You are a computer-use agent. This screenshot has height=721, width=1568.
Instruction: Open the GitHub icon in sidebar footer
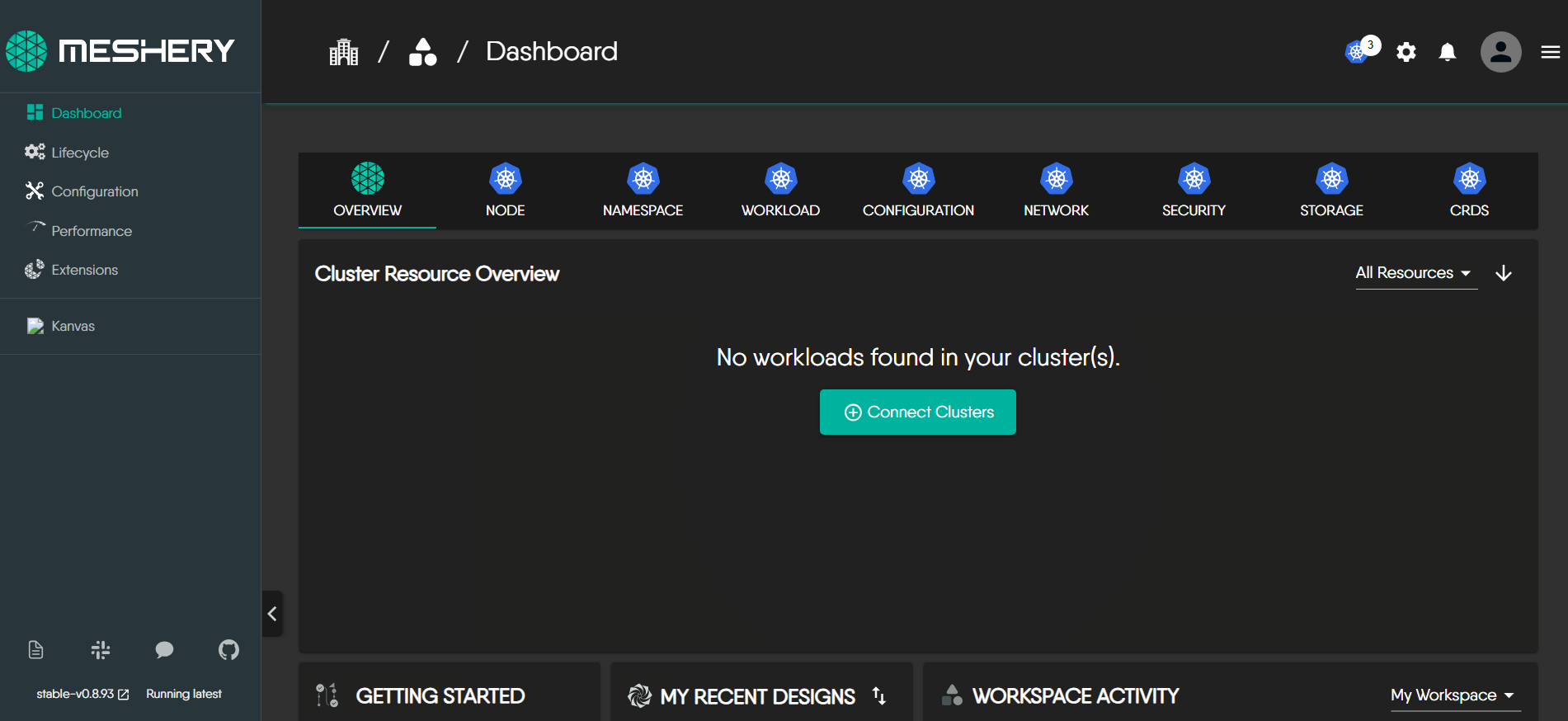pyautogui.click(x=228, y=650)
